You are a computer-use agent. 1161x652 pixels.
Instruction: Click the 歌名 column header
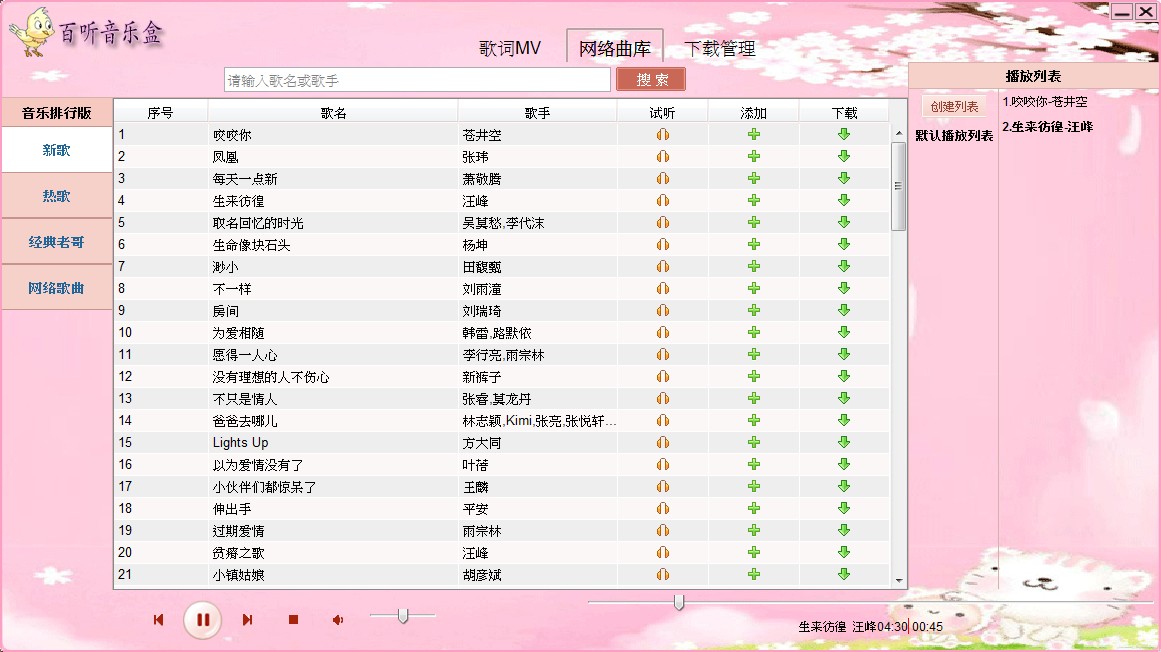333,112
